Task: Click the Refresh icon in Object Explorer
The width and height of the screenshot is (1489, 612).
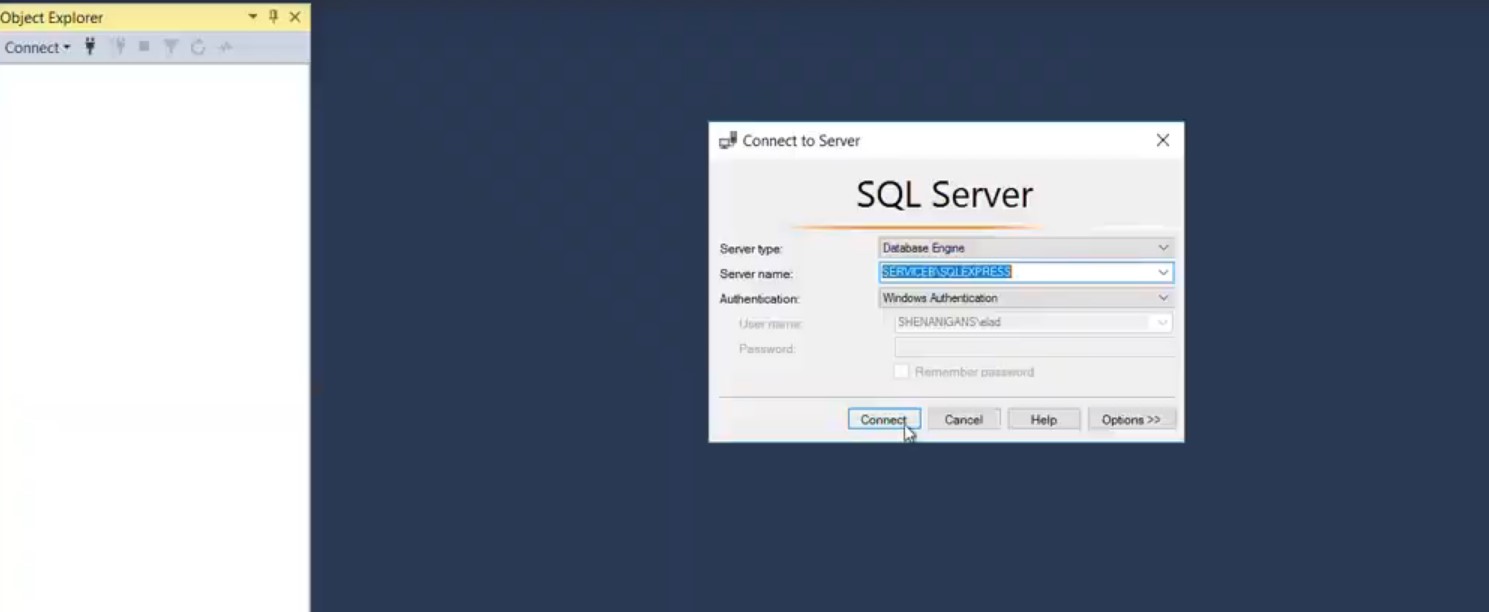Action: tap(198, 47)
